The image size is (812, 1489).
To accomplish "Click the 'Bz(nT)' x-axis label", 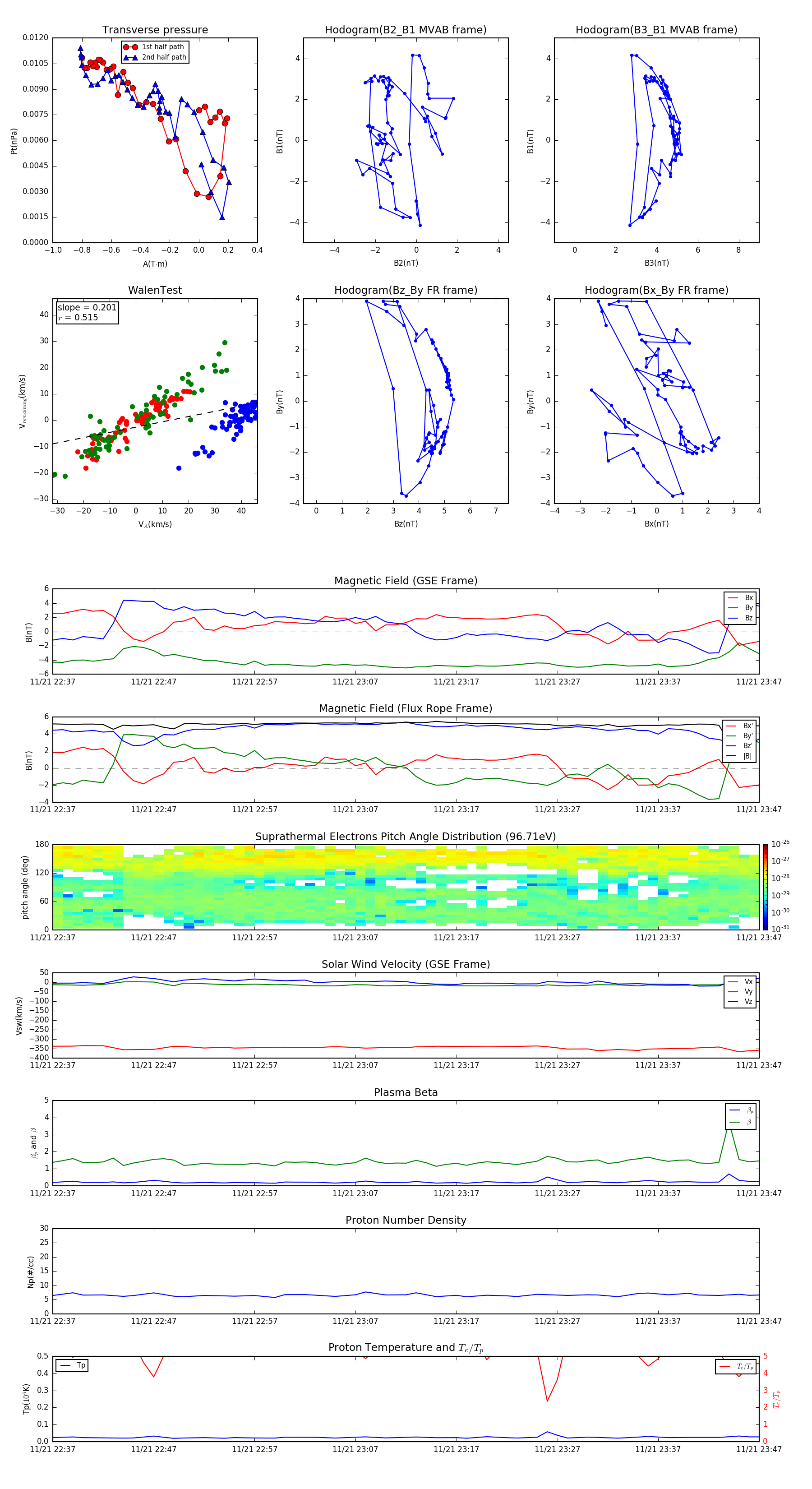I will point(406,524).
